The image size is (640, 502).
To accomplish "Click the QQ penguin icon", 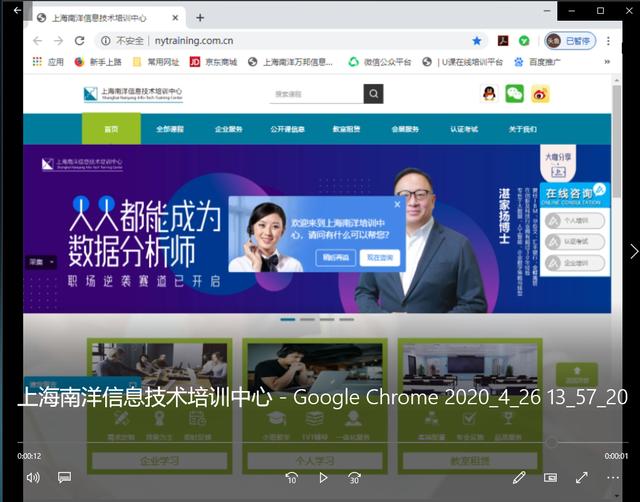I will [x=489, y=94].
